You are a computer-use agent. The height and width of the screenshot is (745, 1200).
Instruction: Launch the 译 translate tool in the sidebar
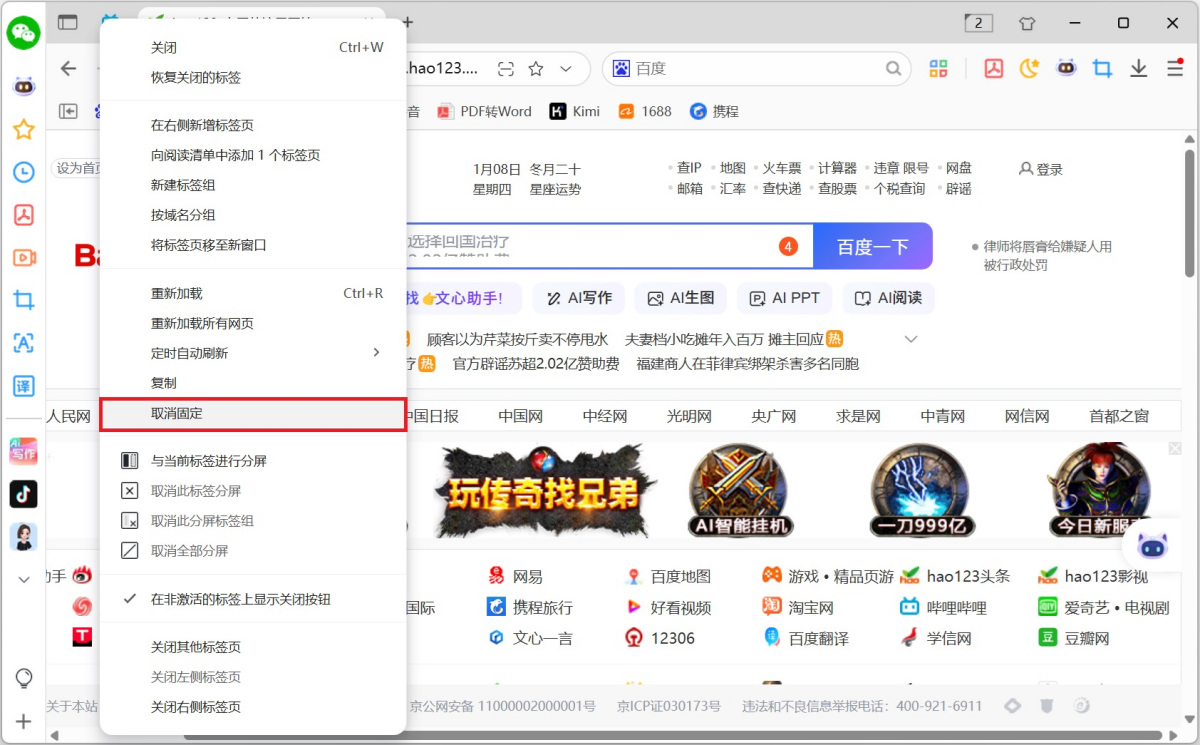(x=23, y=386)
